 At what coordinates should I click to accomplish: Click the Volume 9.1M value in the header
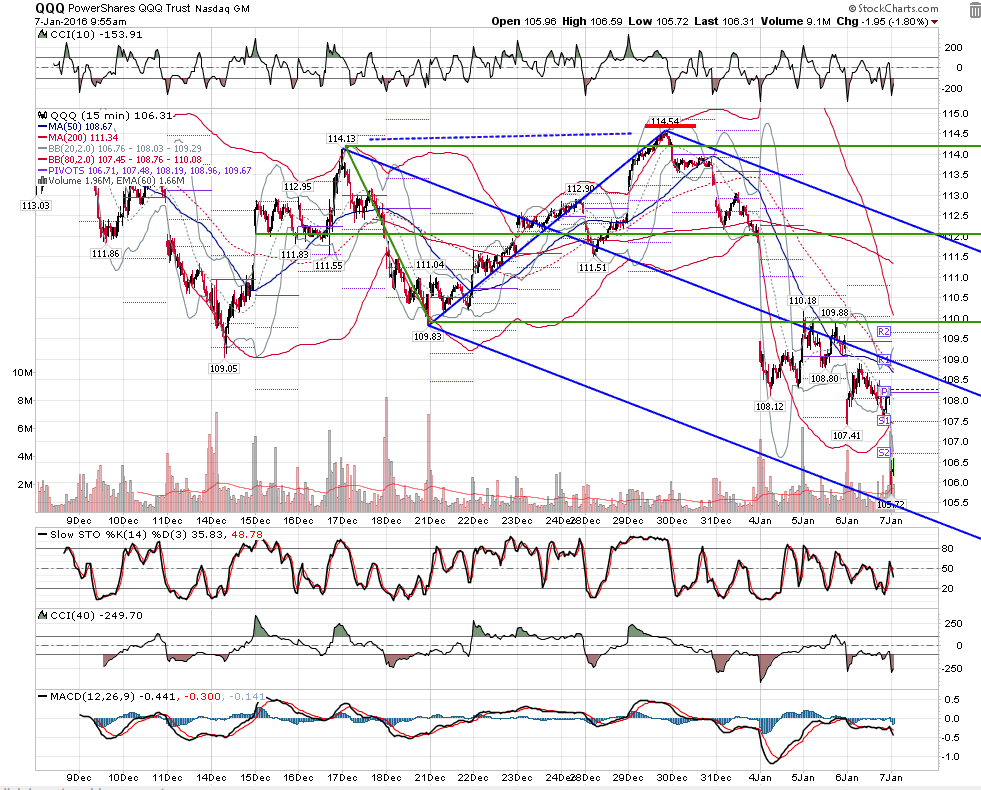click(795, 21)
